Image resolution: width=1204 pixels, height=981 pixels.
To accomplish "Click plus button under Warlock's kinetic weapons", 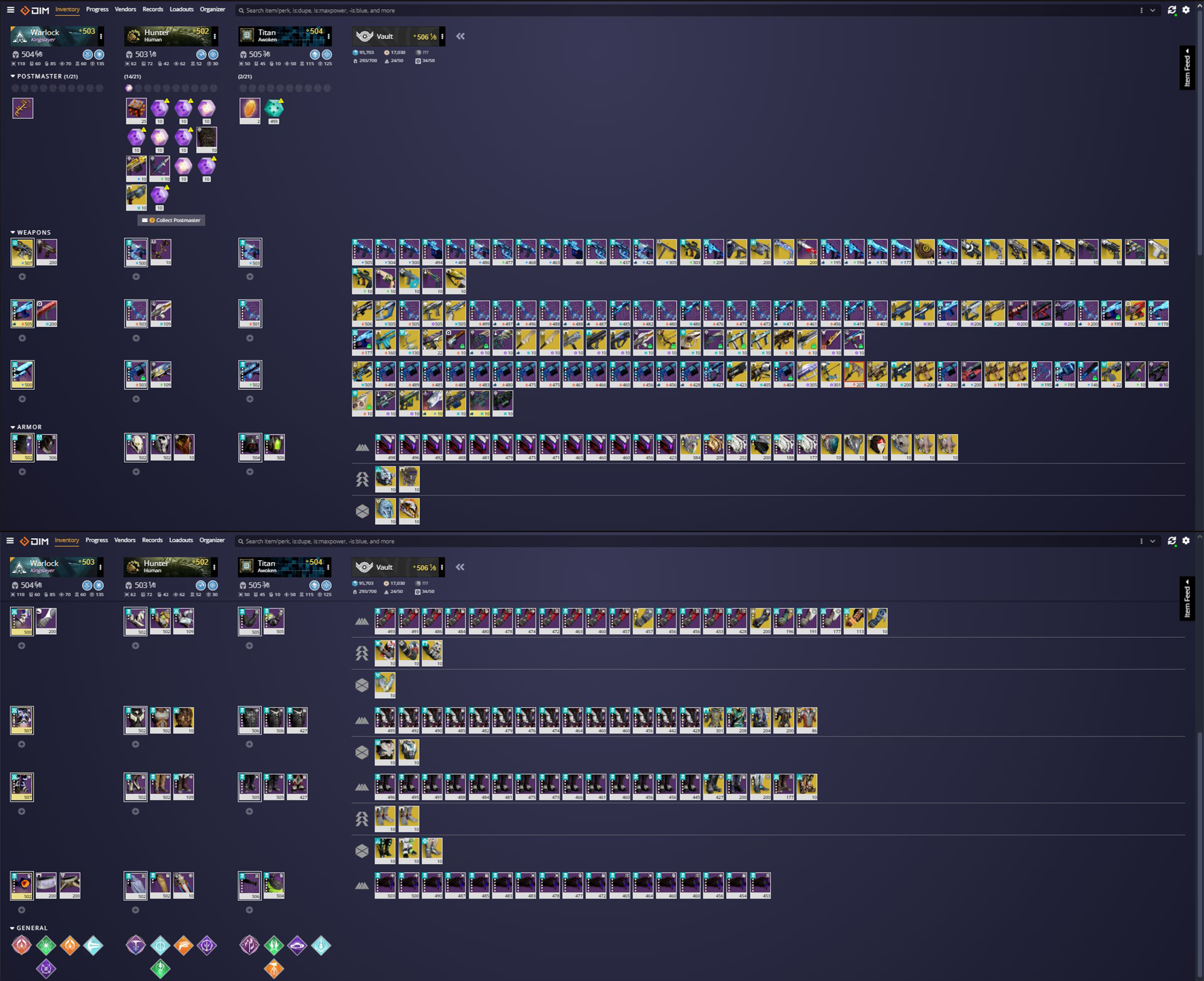I will (22, 277).
